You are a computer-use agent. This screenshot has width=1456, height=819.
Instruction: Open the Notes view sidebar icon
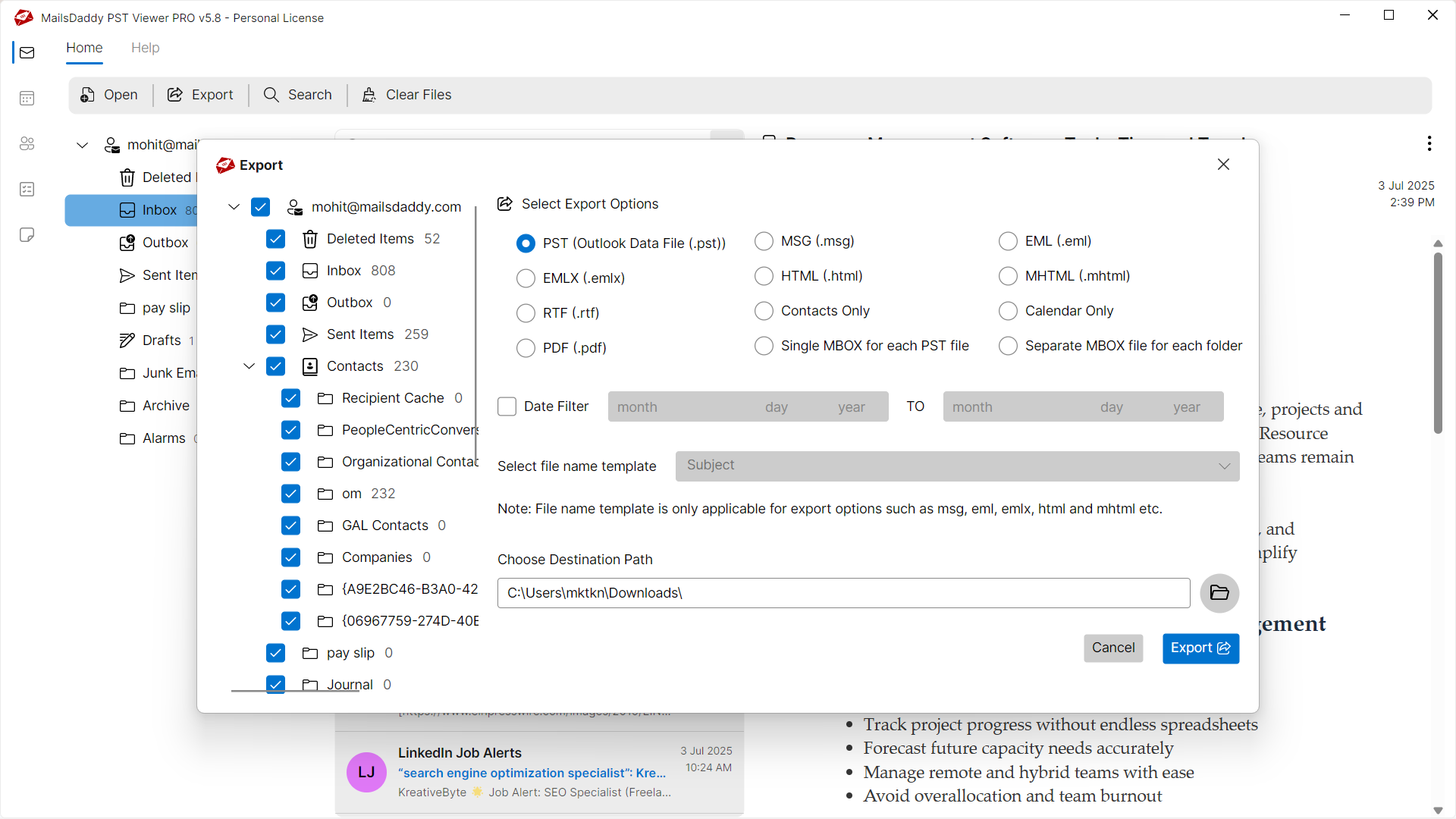pos(27,234)
